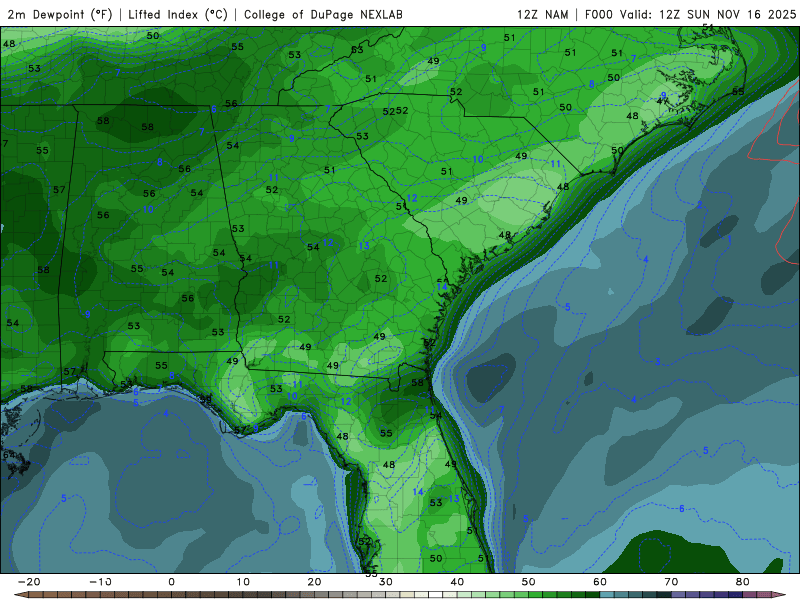Click the "10" label on the color scale
Viewport: 800px width, 600px height.
pos(243,582)
